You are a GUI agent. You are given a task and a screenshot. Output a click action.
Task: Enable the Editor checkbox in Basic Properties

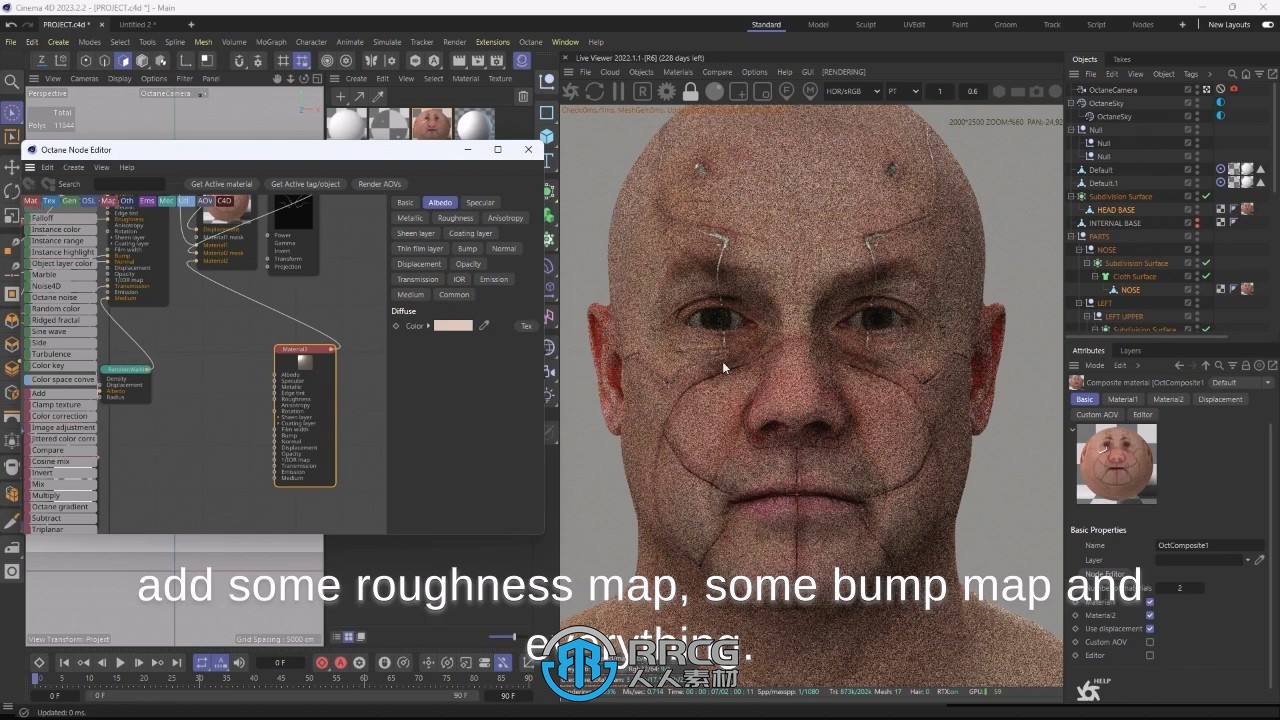1150,655
